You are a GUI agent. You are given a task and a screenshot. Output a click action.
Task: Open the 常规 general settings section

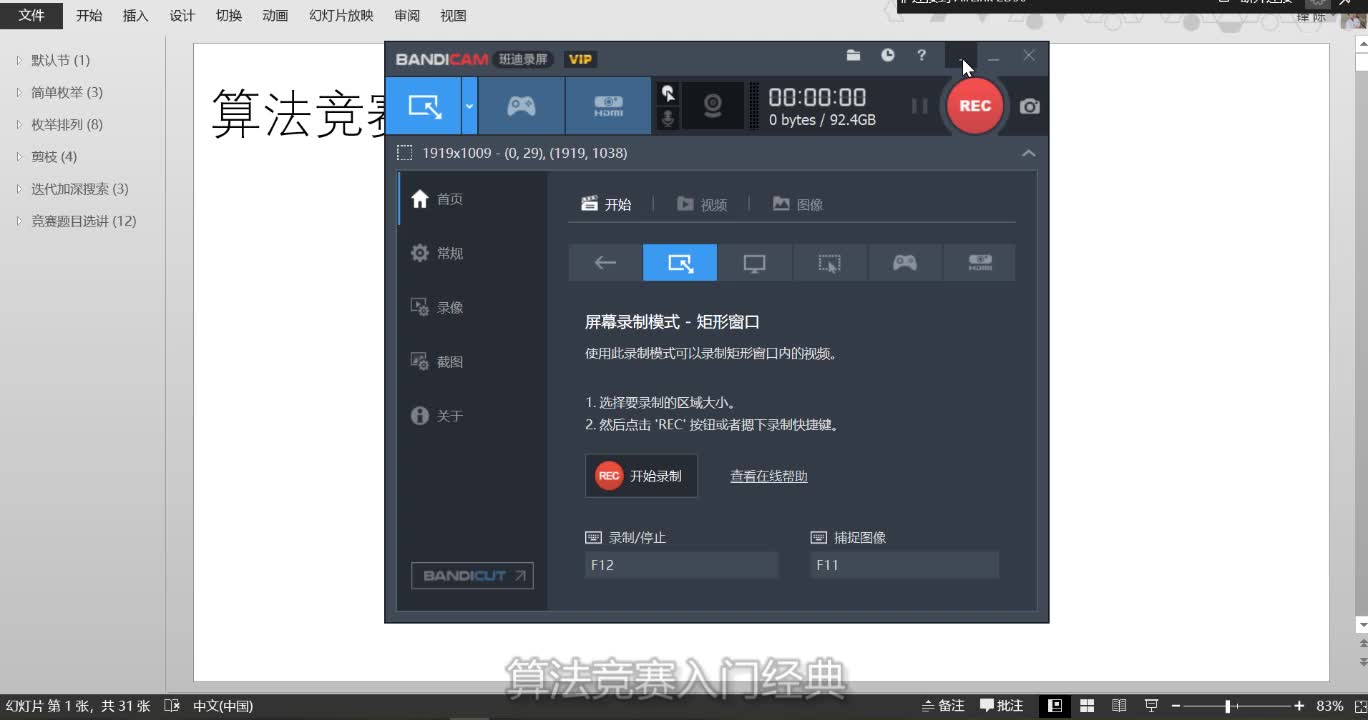coord(472,253)
